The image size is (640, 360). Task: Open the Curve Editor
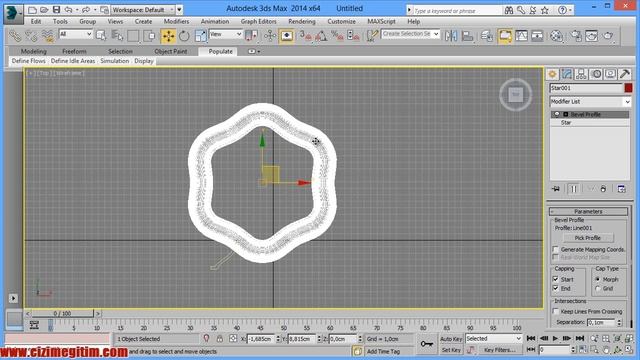pos(521,36)
